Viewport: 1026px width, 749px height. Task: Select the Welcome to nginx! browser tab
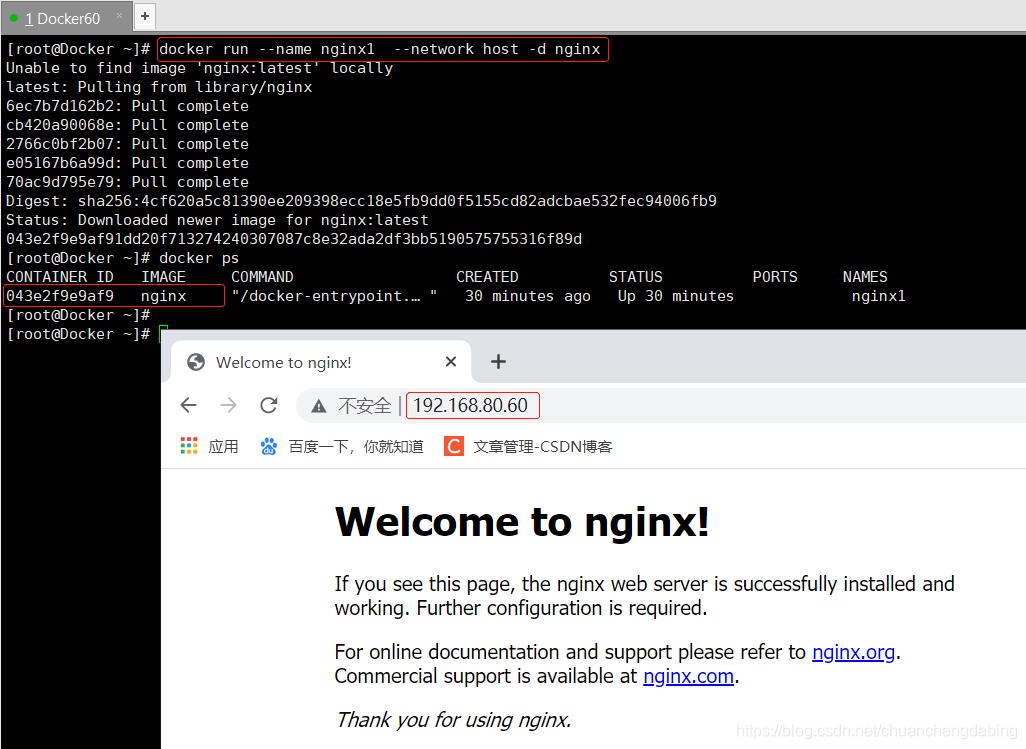[x=321, y=362]
